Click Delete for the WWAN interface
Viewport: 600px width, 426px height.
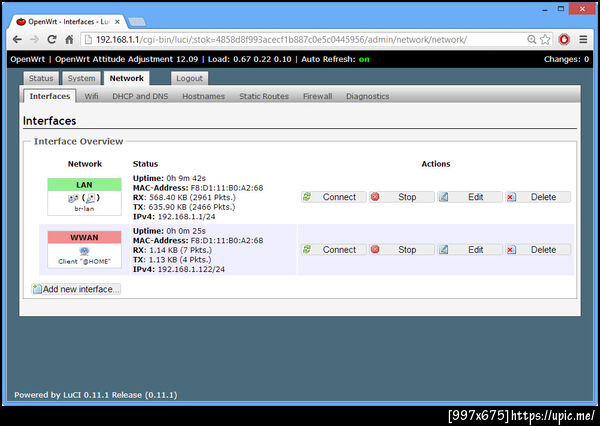click(538, 250)
